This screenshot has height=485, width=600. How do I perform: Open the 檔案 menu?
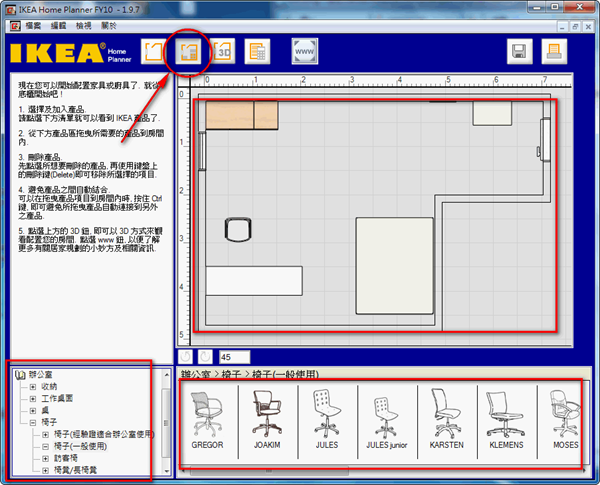33,26
